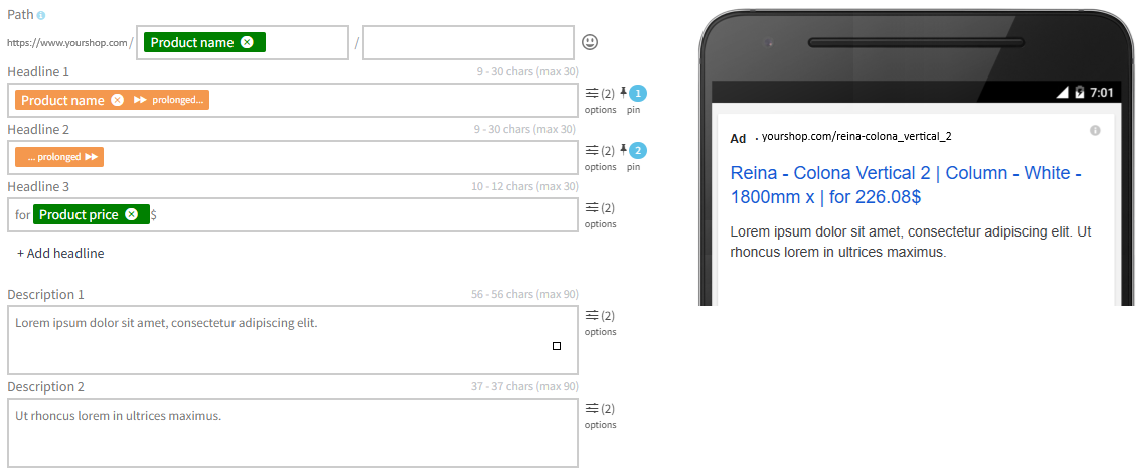This screenshot has height=475, width=1143.
Task: Open options for Description 1
Action: (x=601, y=322)
